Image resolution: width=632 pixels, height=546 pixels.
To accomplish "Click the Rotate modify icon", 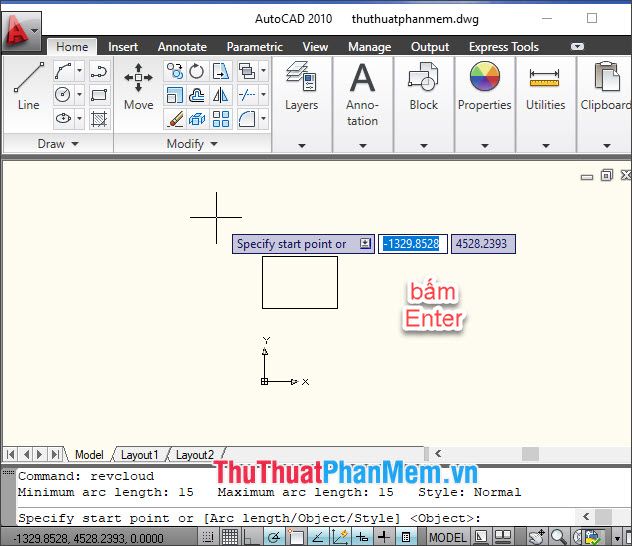I will point(197,71).
